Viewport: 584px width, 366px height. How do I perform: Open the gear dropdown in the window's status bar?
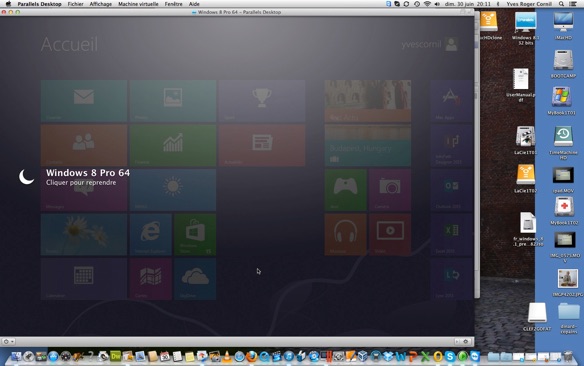coord(8,341)
